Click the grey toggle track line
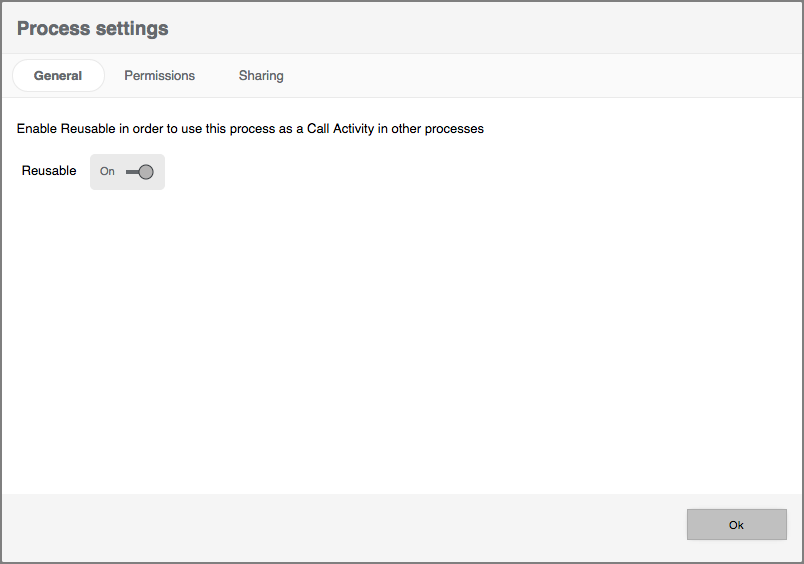 (132, 172)
